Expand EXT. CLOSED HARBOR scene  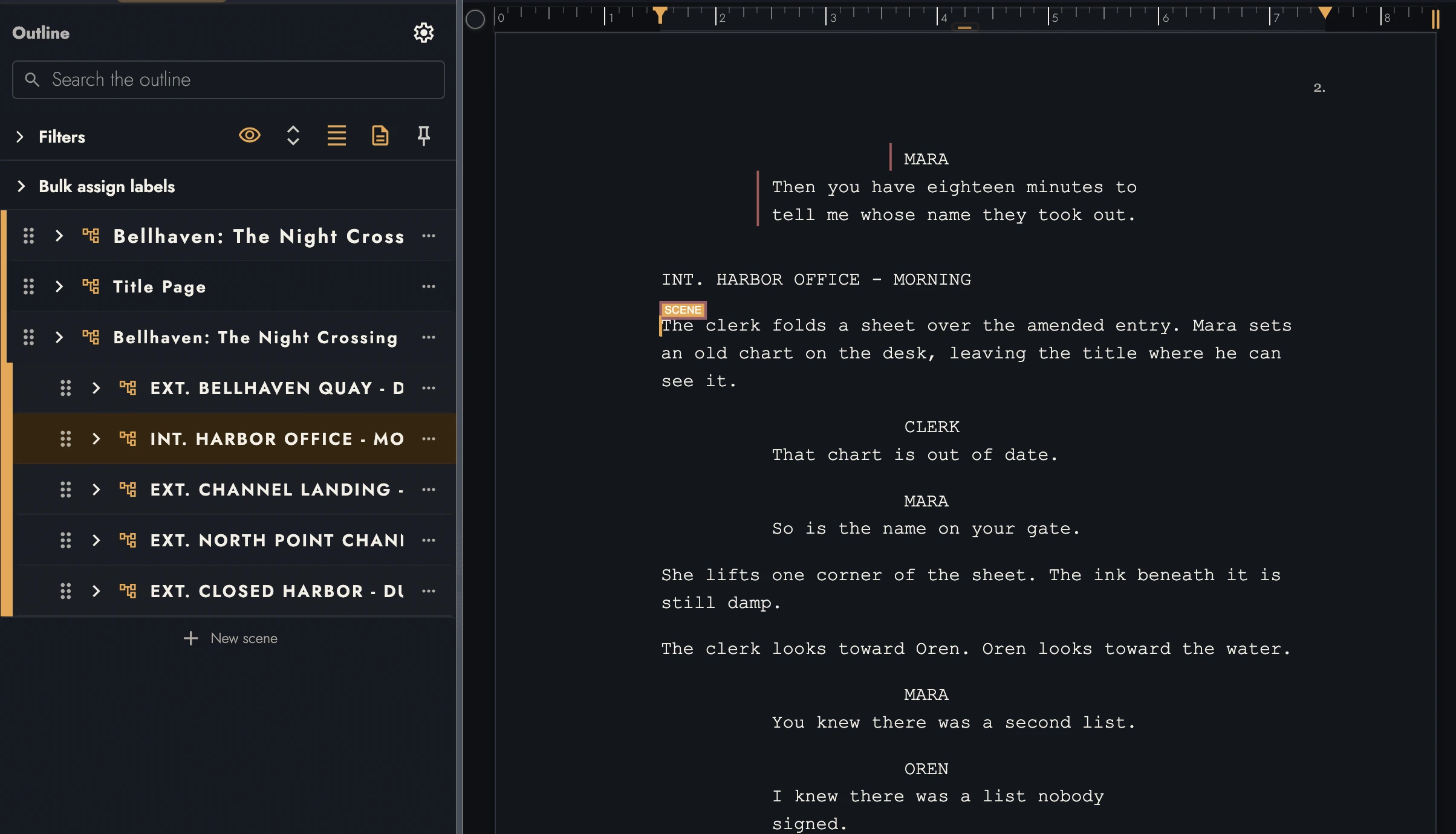pos(96,591)
